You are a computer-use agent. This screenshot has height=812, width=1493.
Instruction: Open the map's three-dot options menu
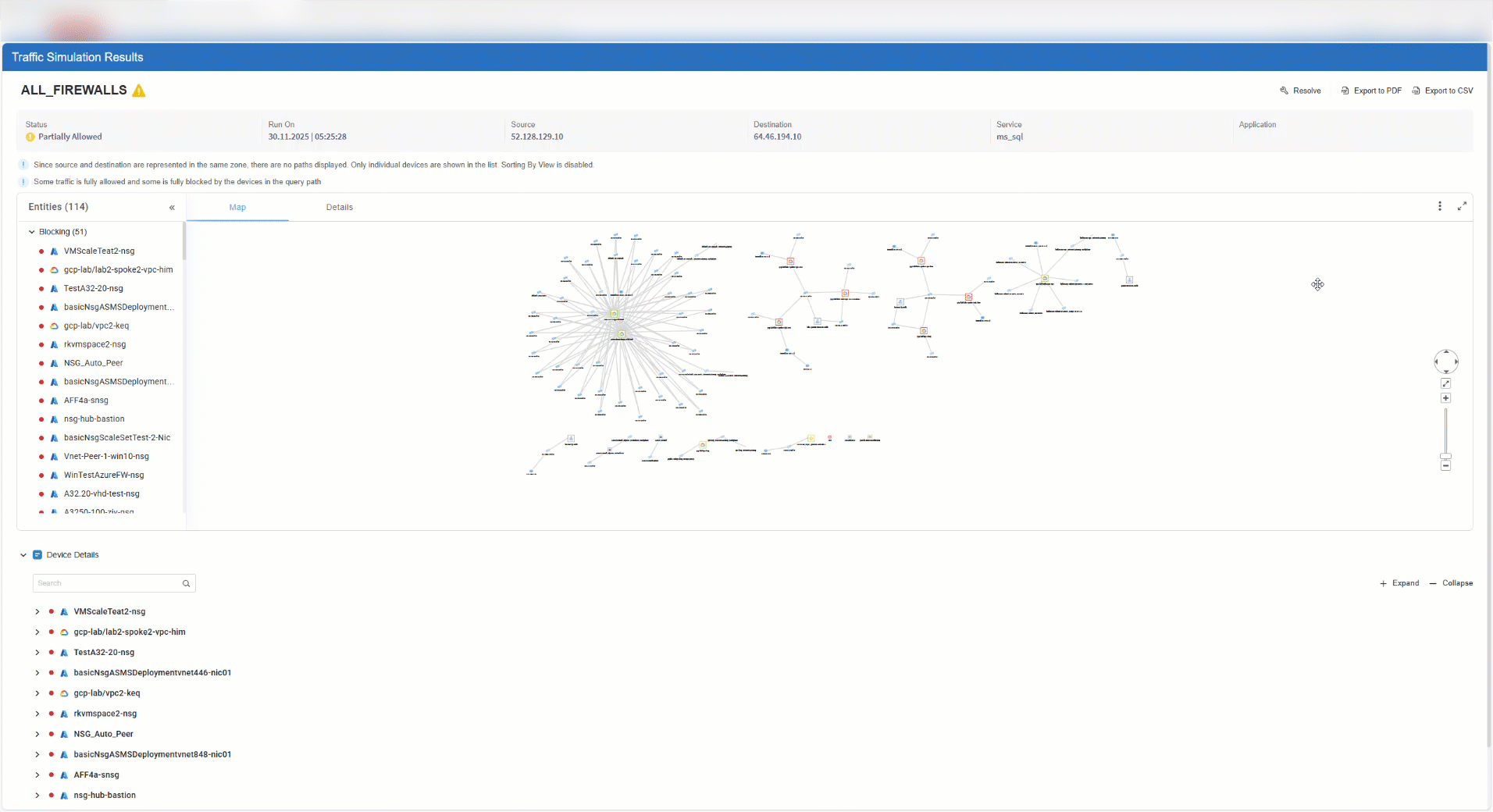point(1440,206)
